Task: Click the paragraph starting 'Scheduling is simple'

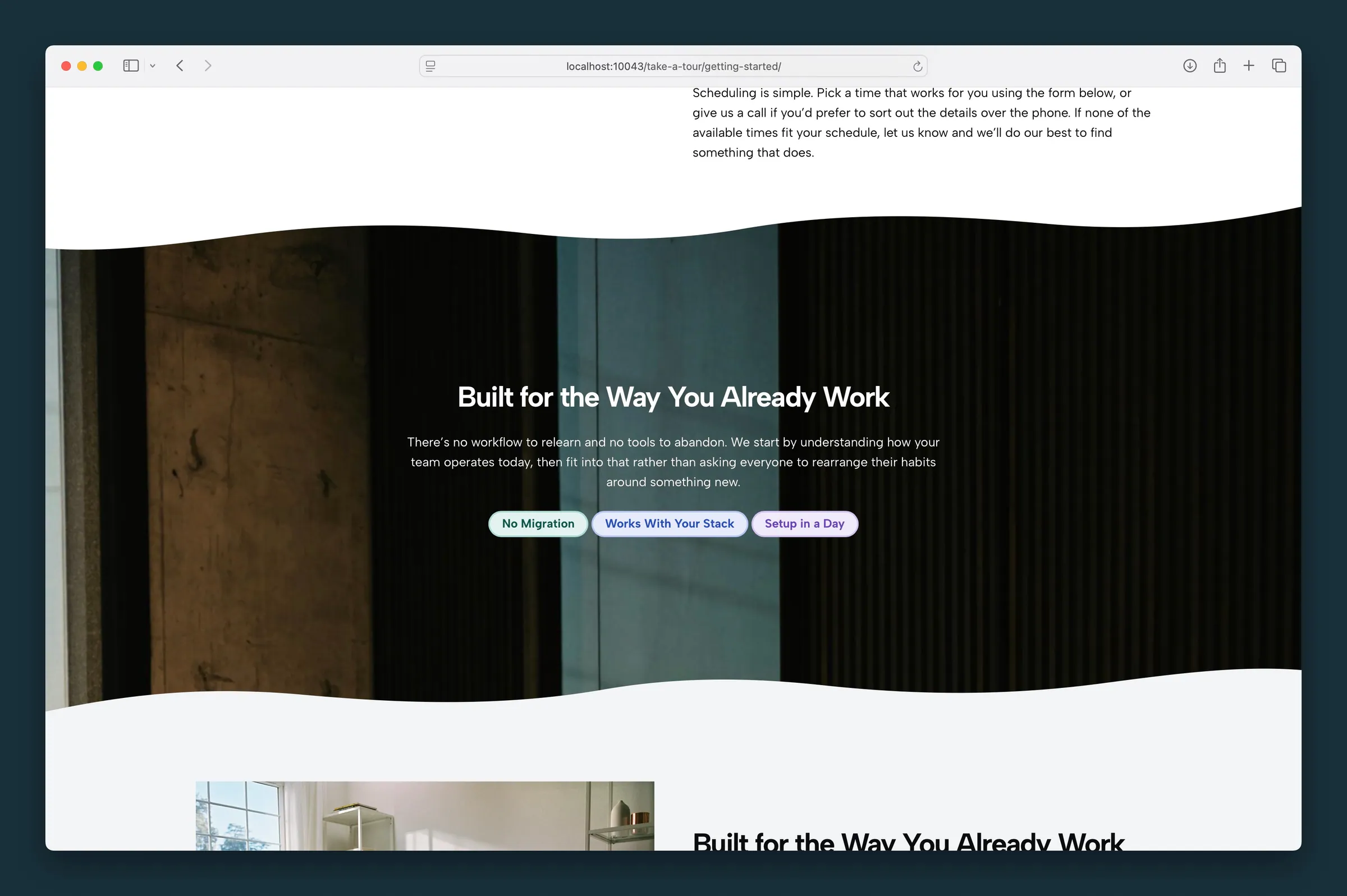Action: 921,123
